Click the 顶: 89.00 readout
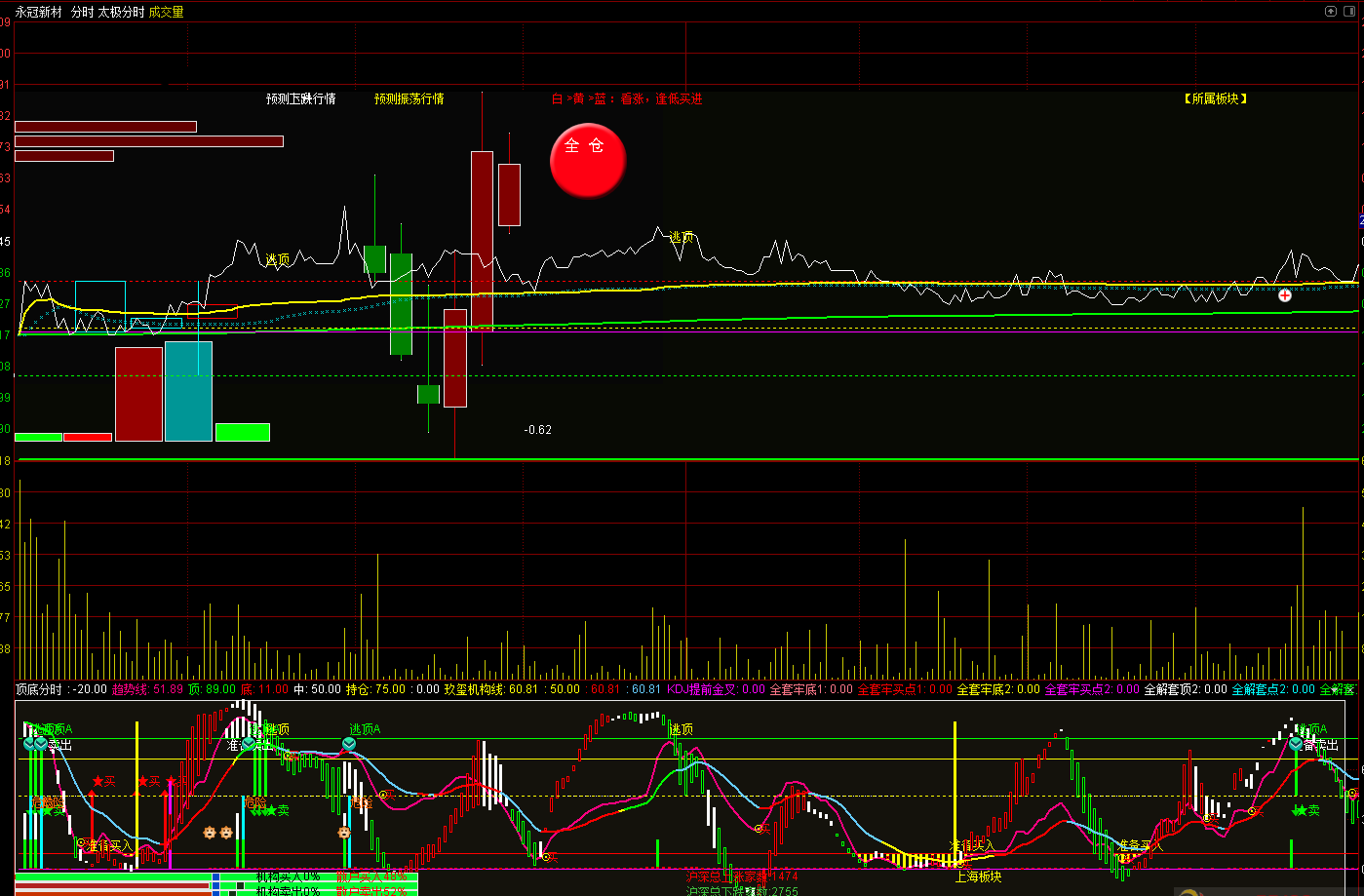 (x=213, y=689)
